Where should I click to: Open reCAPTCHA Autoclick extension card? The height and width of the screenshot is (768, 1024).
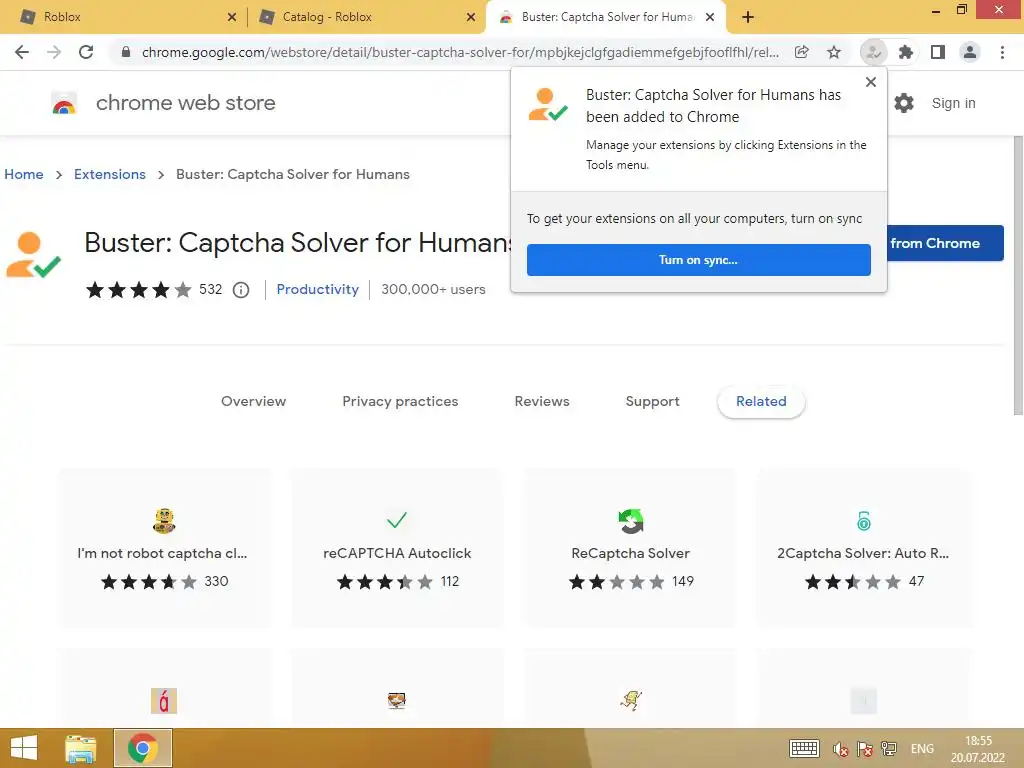pyautogui.click(x=397, y=547)
